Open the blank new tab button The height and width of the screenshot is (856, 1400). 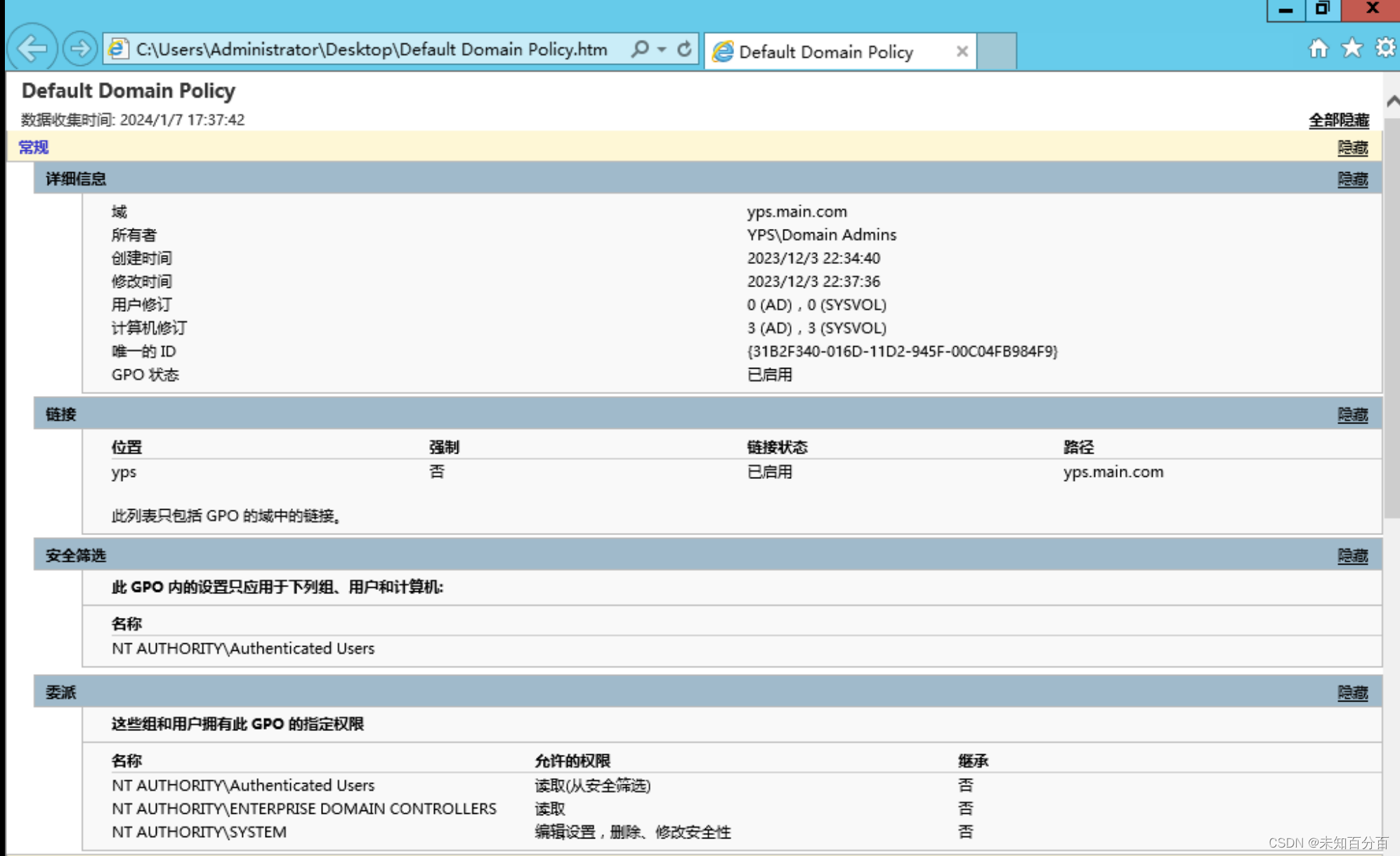click(x=997, y=51)
